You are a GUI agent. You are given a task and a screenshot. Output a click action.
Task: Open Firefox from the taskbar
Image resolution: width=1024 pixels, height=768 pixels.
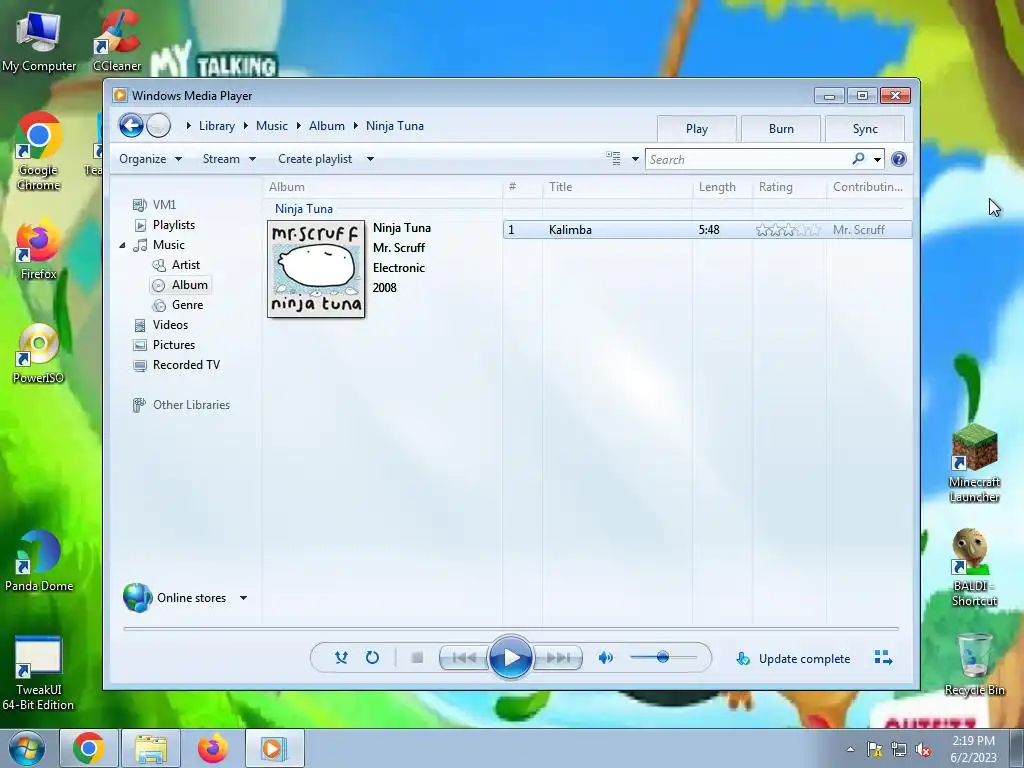coord(213,748)
